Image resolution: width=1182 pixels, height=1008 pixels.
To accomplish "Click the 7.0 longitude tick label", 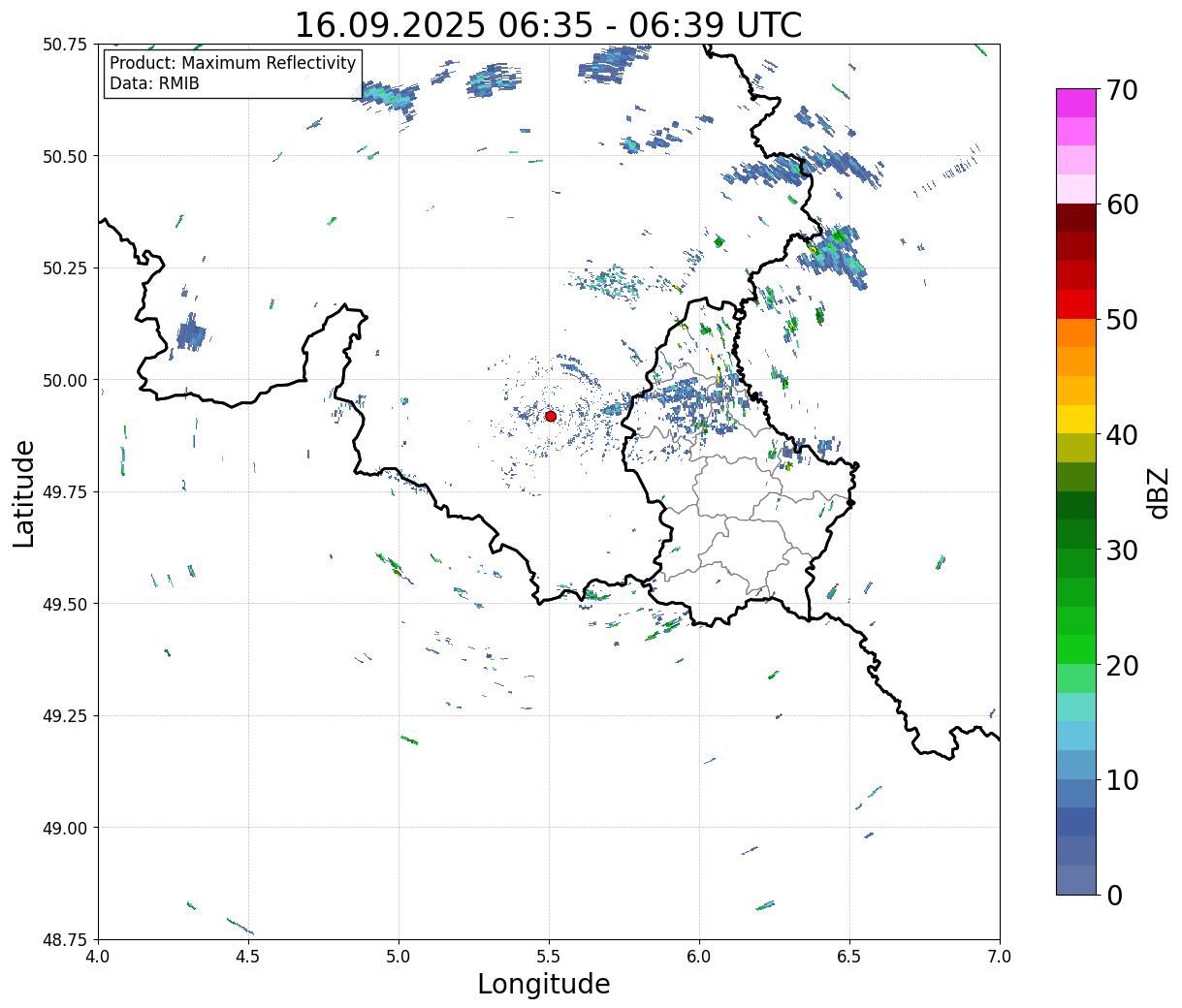I will pyautogui.click(x=1000, y=957).
